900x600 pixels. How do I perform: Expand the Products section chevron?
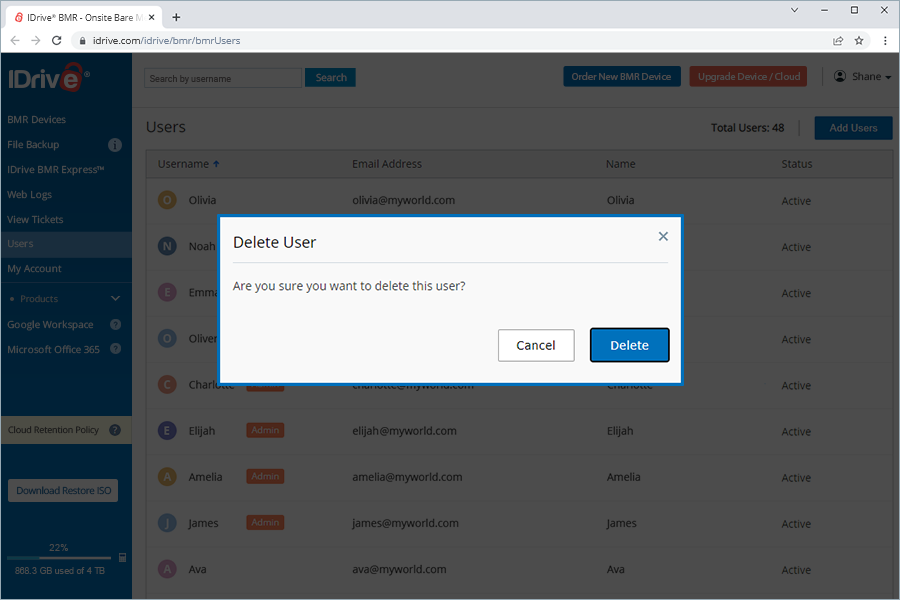(115, 299)
